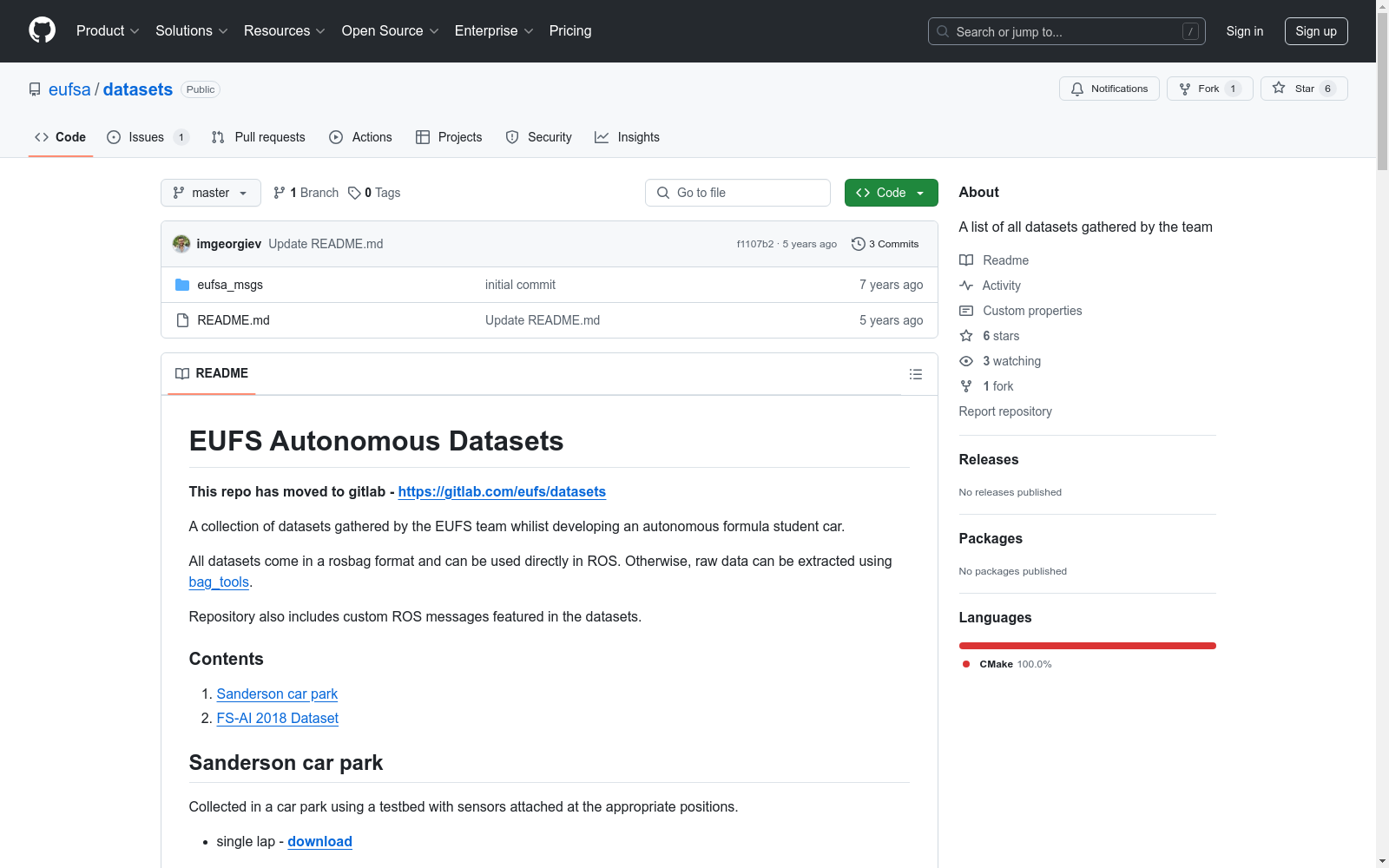Star the repository with Star button
This screenshot has width=1389, height=868.
[1304, 89]
